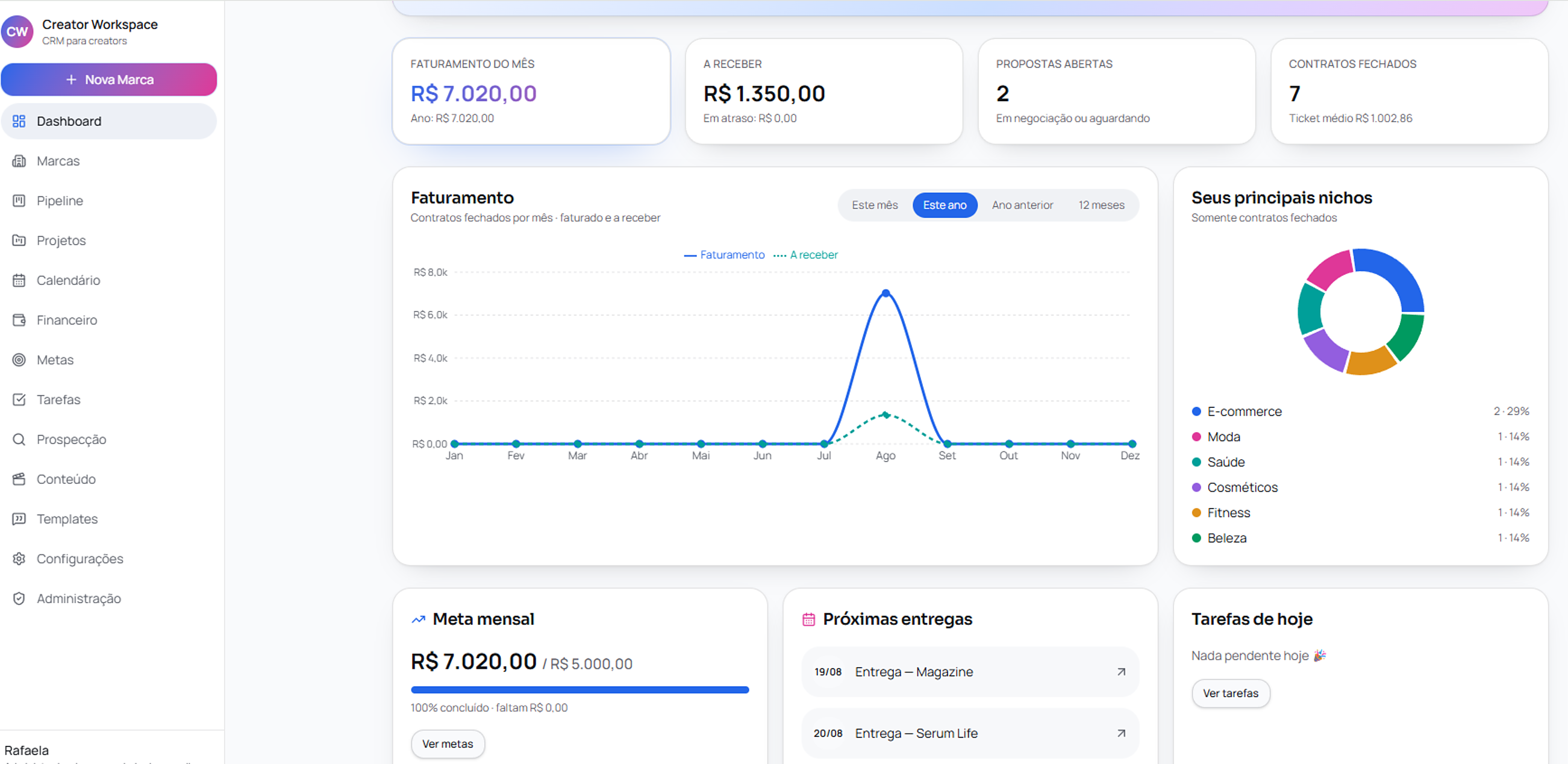
Task: Switch chart to 12 meses
Action: [x=1101, y=205]
